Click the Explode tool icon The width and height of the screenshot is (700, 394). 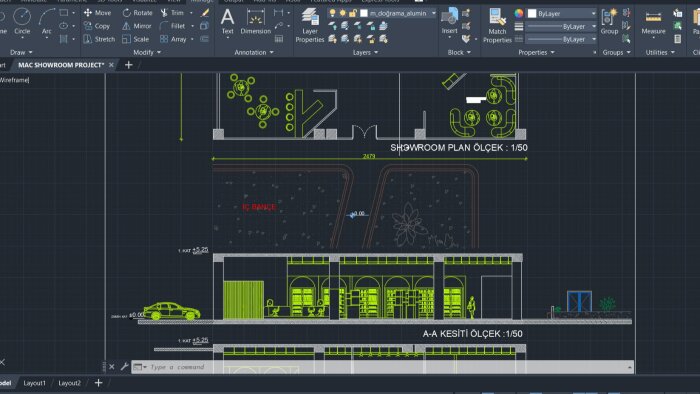(204, 26)
